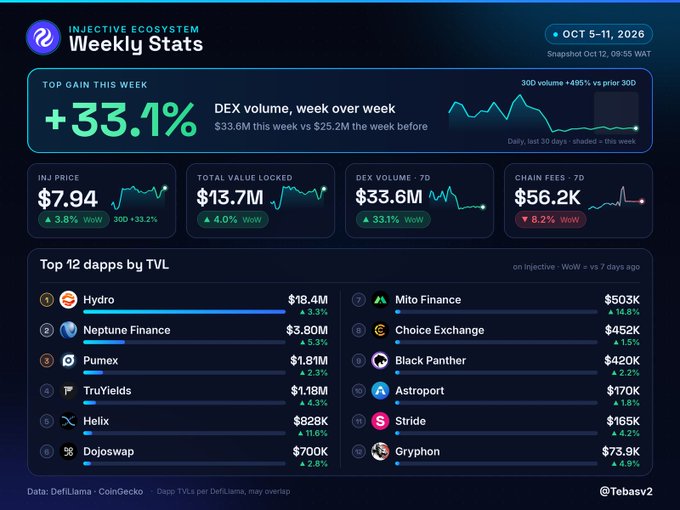
Task: Click the Astroport dapp icon
Action: click(380, 391)
